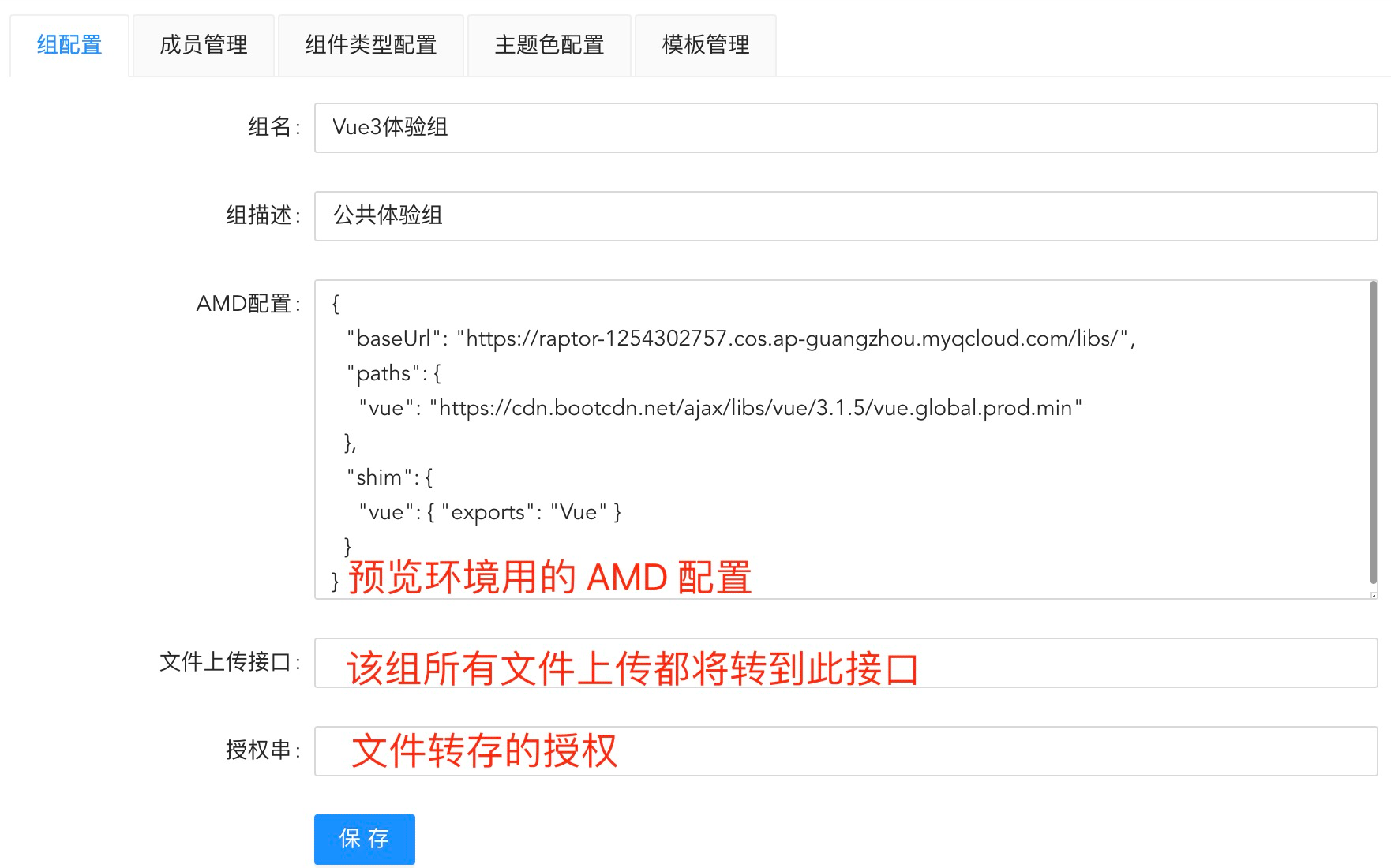Click the "exports": "Vue" line
Viewport: 1391px width, 868px height.
point(489,512)
